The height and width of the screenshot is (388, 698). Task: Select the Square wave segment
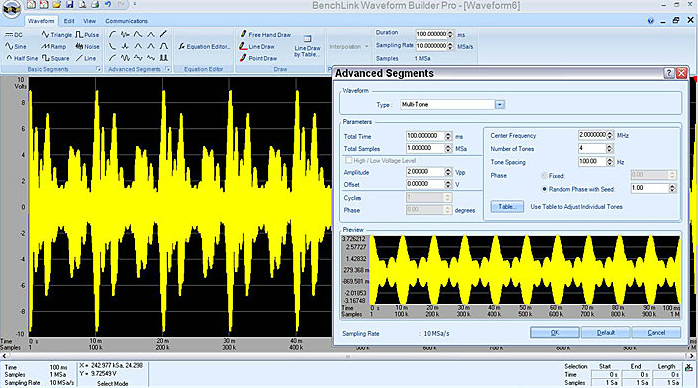coord(55,58)
